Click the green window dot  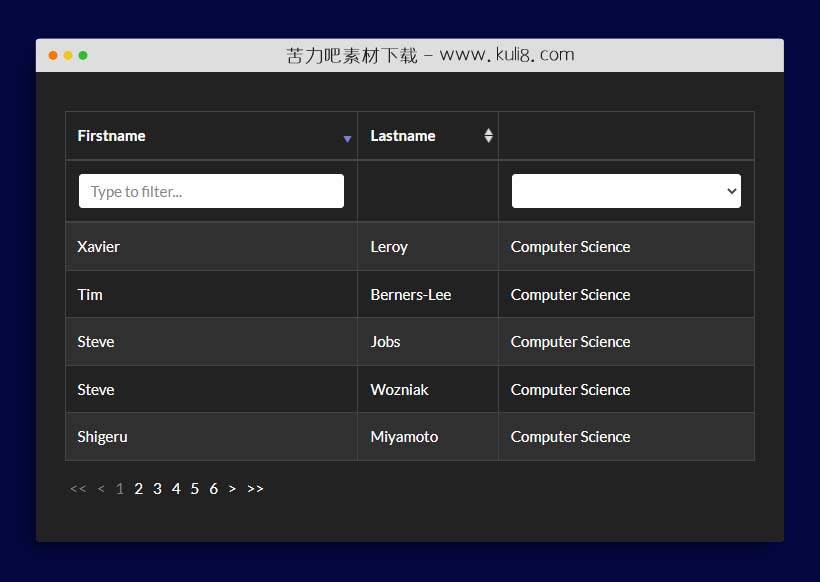click(83, 55)
